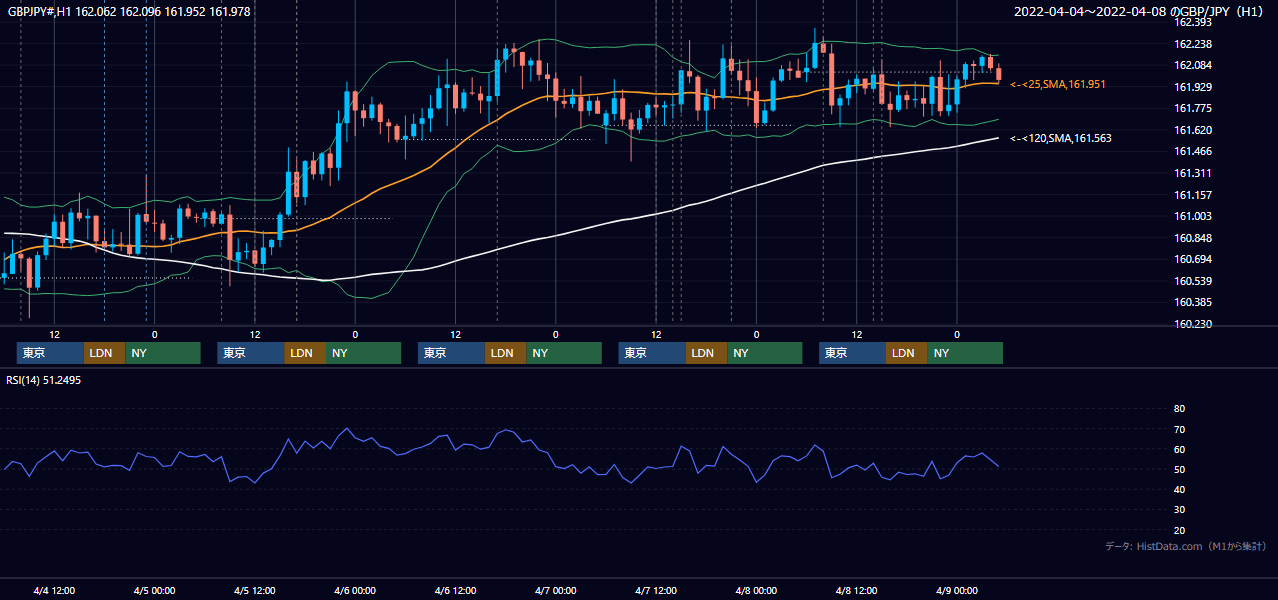Viewport: 1278px width, 600px height.
Task: Click price axis label 161.157
Action: pyautogui.click(x=1193, y=195)
